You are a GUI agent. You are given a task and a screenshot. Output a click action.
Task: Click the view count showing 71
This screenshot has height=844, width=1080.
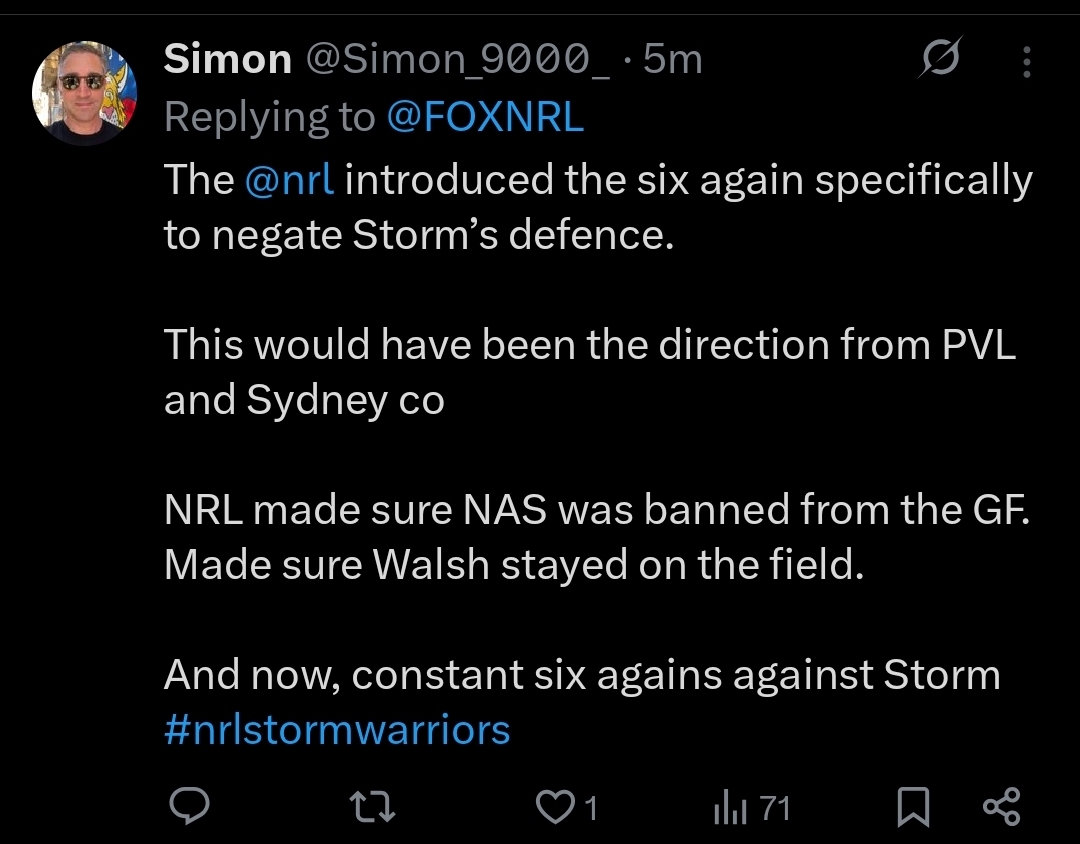point(774,808)
